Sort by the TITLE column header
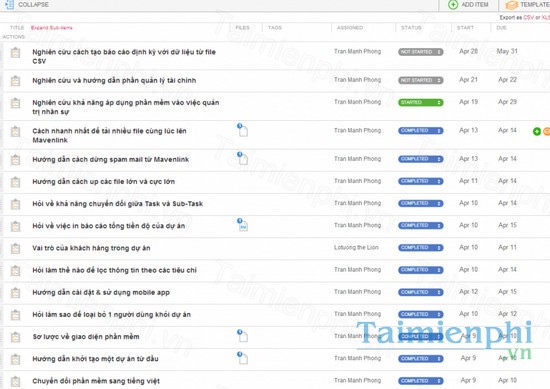Image resolution: width=550 pixels, height=389 pixels. click(17, 28)
